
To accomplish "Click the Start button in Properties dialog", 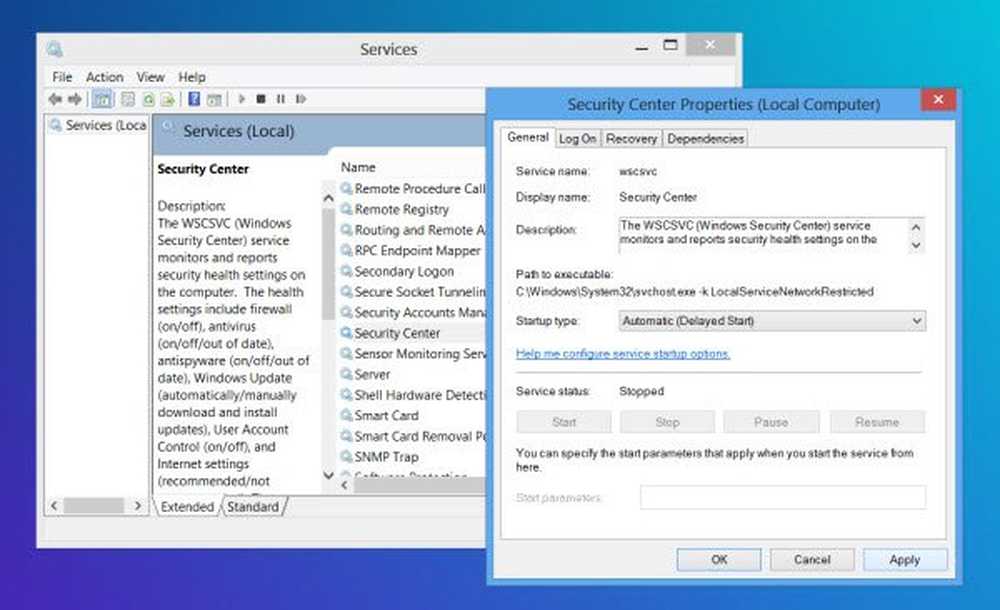I will click(x=564, y=422).
